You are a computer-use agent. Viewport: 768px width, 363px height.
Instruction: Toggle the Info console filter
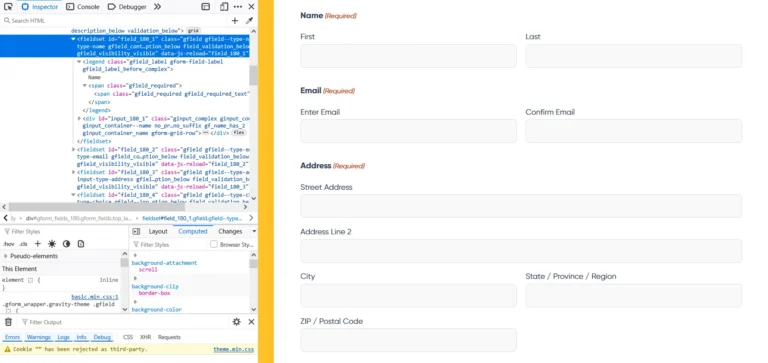coord(81,337)
